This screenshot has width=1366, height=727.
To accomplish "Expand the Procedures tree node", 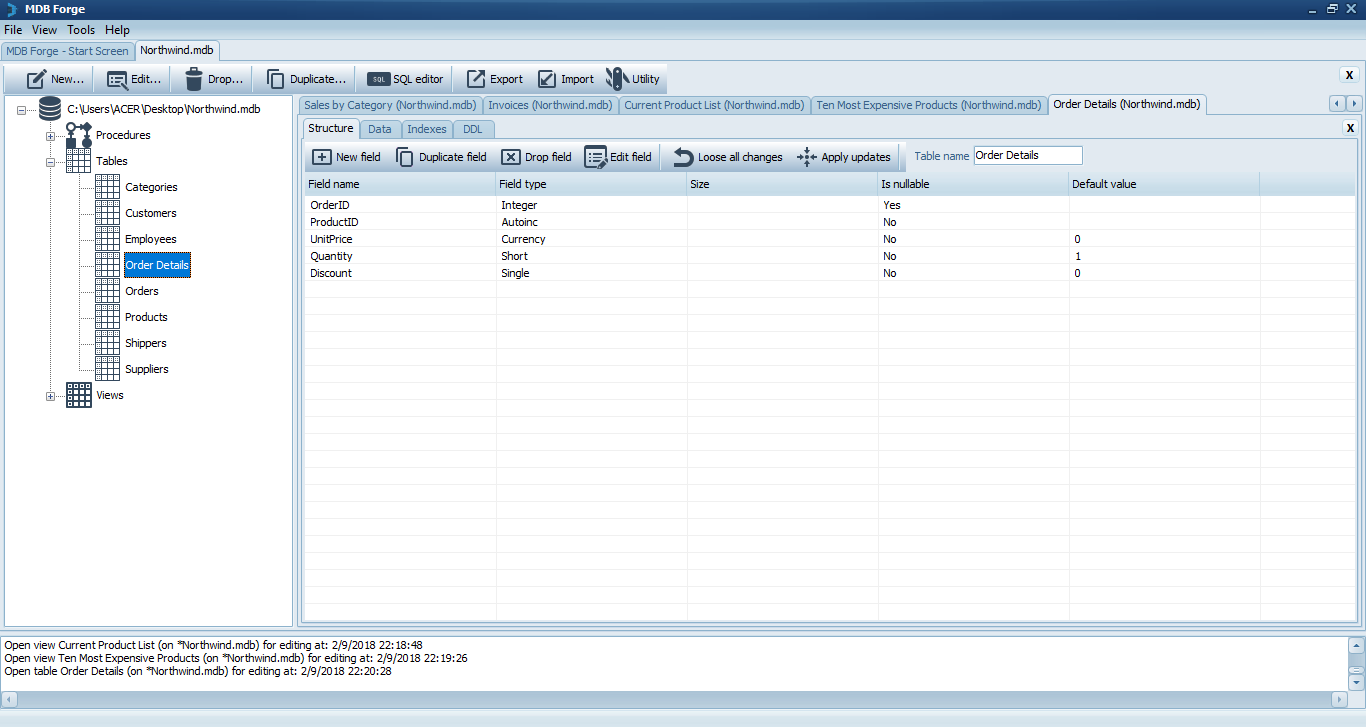I will [x=50, y=136].
